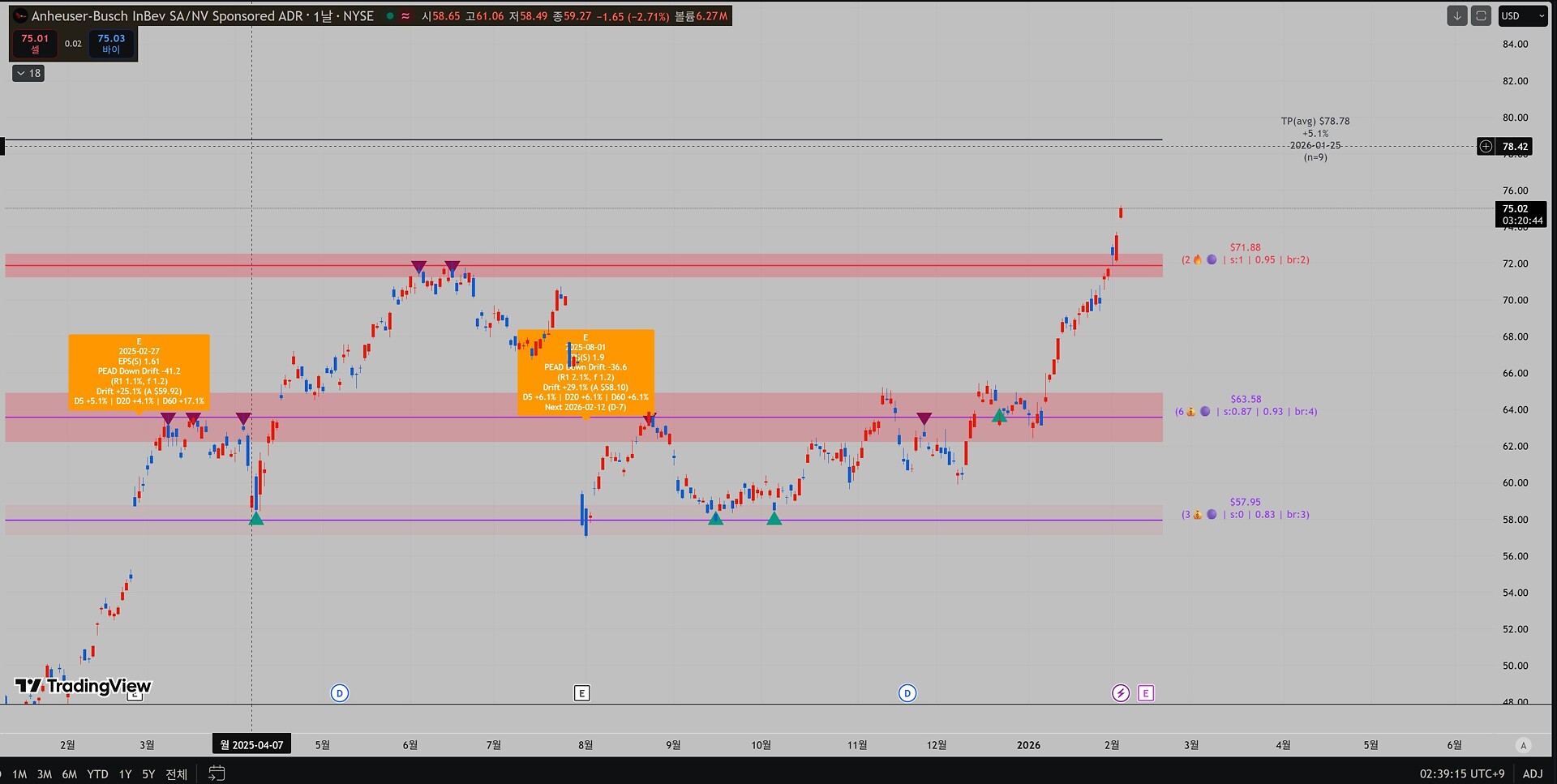
Task: Click the 75.02 current price label
Action: point(1521,214)
